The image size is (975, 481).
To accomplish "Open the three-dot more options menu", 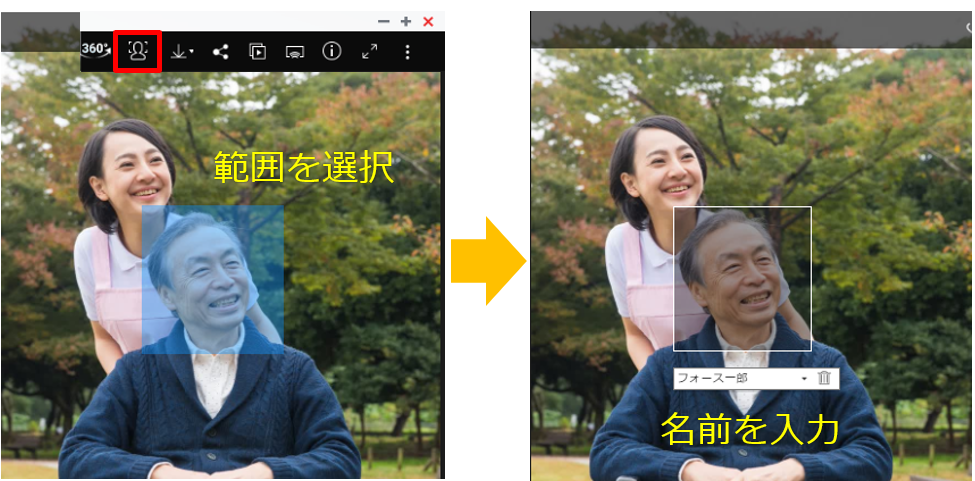I will coord(407,51).
